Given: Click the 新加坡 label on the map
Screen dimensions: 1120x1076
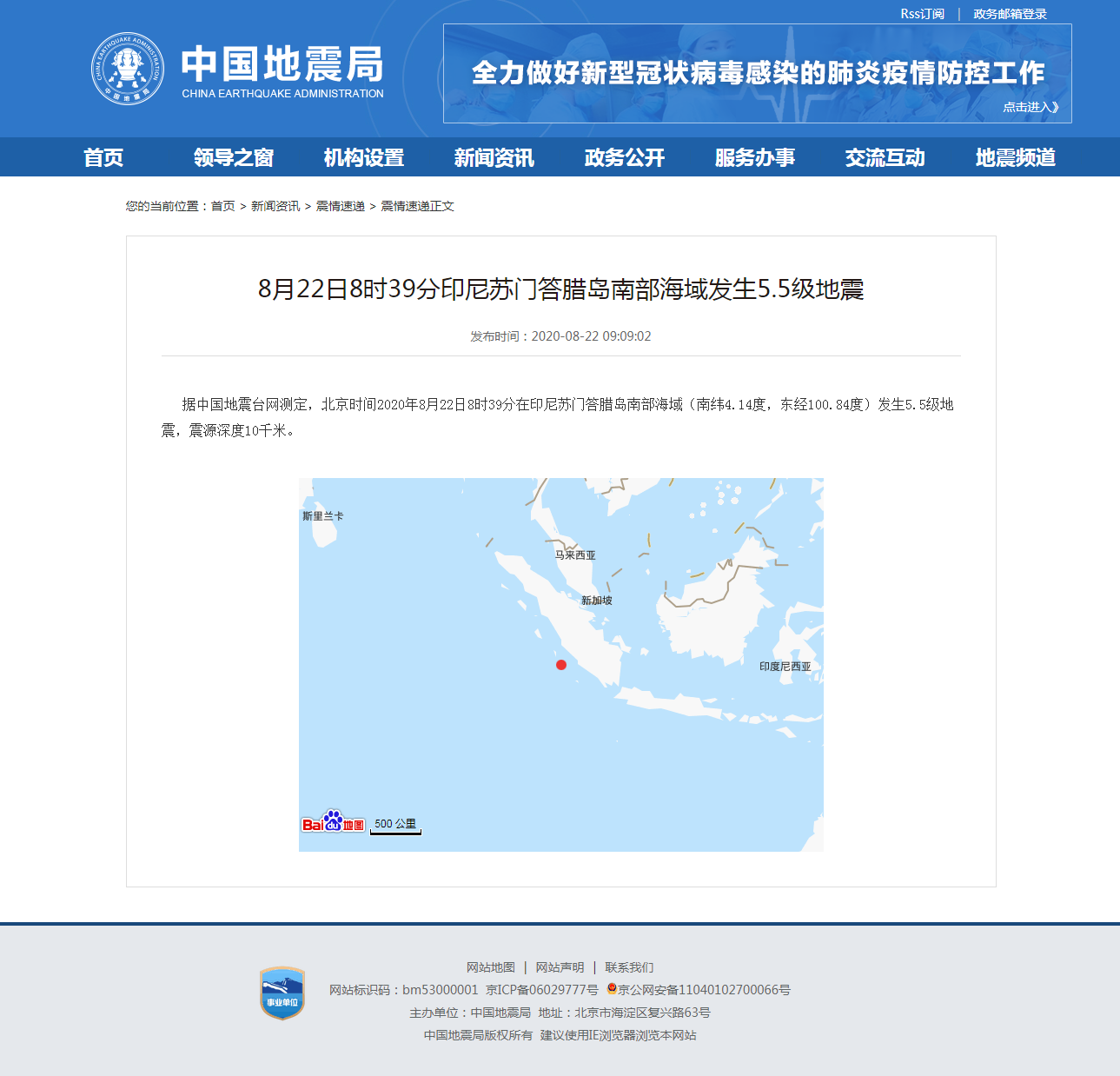Looking at the screenshot, I should point(597,600).
